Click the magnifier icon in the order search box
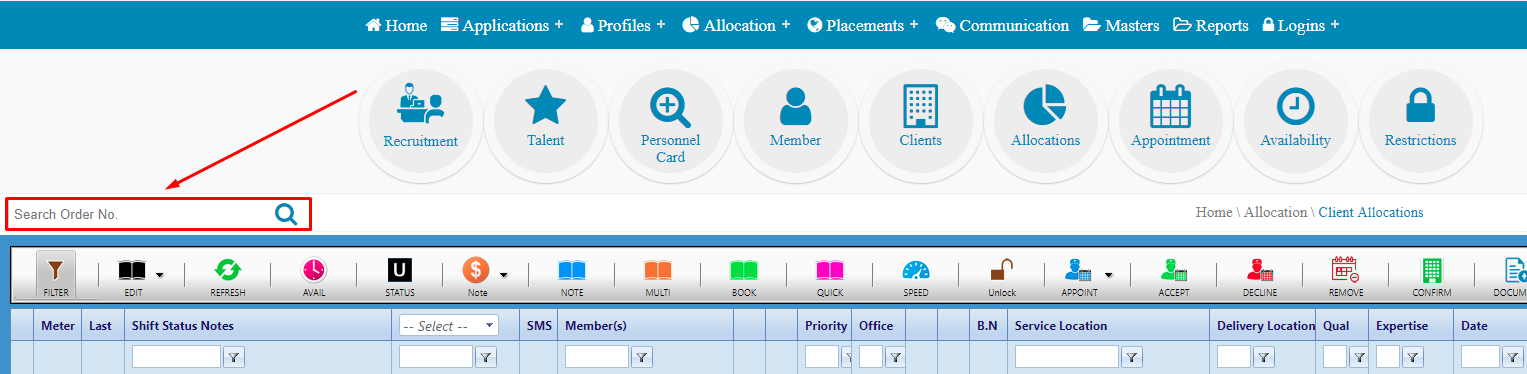Viewport: 1527px width, 374px height. click(286, 214)
